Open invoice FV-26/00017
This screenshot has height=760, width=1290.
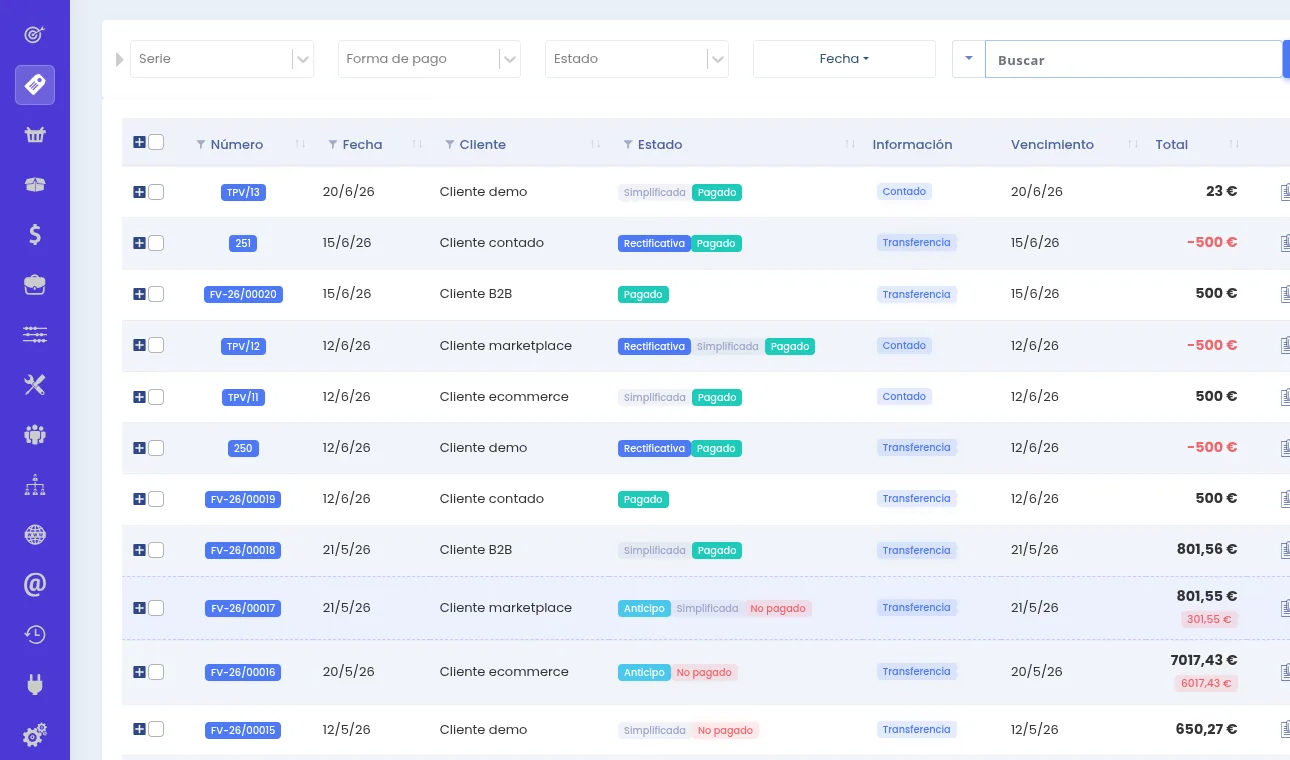tap(243, 608)
